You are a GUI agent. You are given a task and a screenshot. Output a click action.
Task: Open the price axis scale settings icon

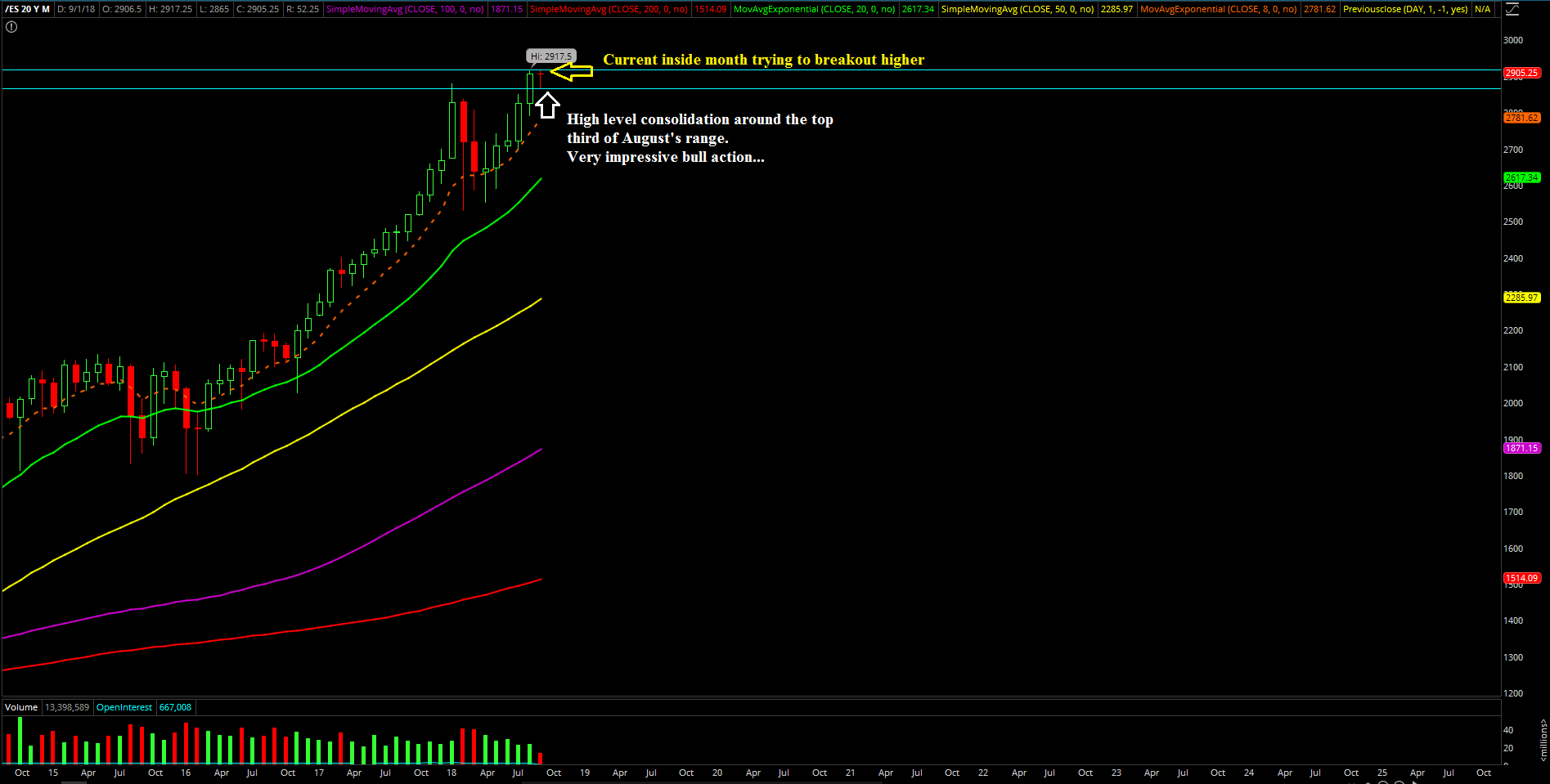point(1512,10)
